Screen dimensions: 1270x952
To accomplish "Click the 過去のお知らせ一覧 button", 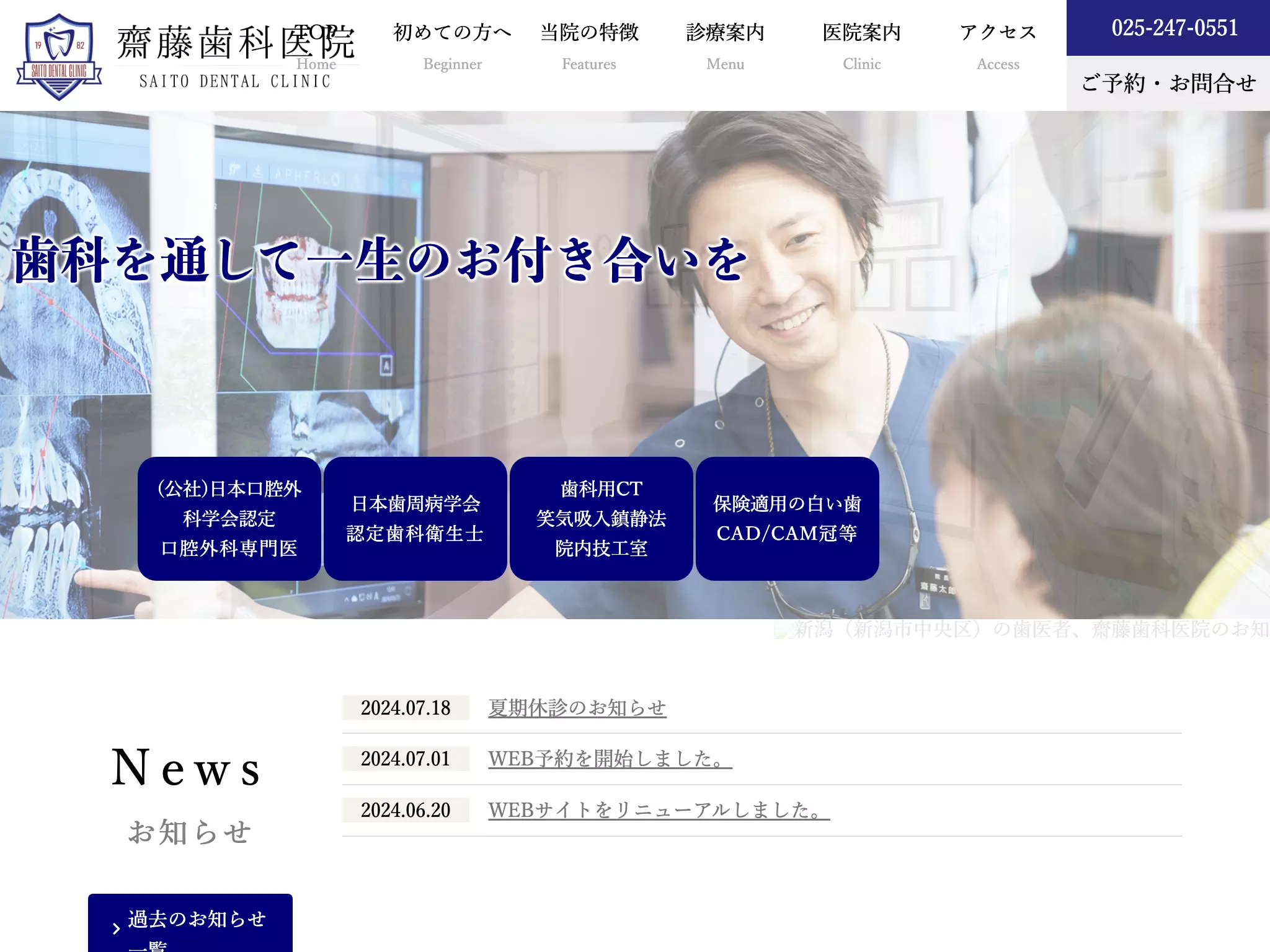I will (x=190, y=923).
